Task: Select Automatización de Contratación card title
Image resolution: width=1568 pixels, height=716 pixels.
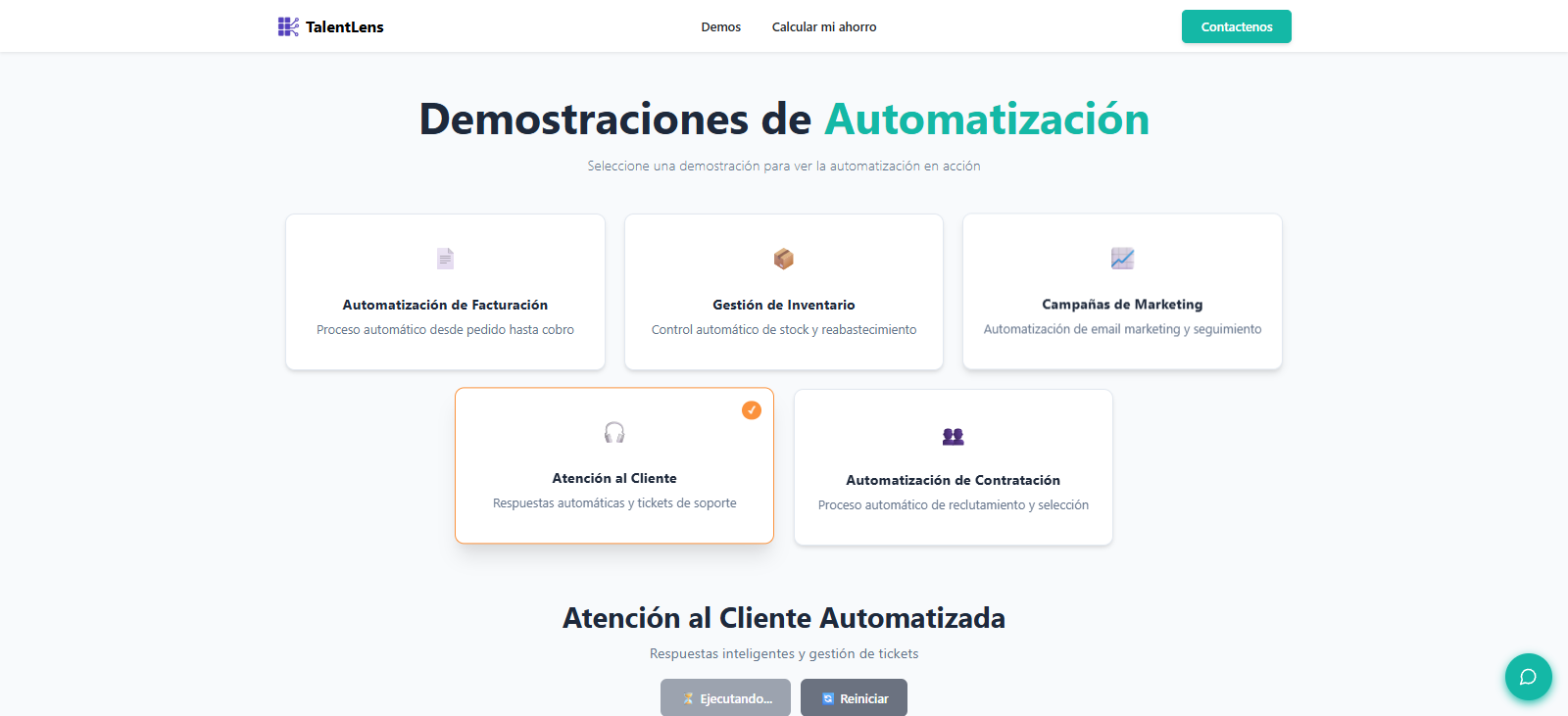Action: (954, 480)
